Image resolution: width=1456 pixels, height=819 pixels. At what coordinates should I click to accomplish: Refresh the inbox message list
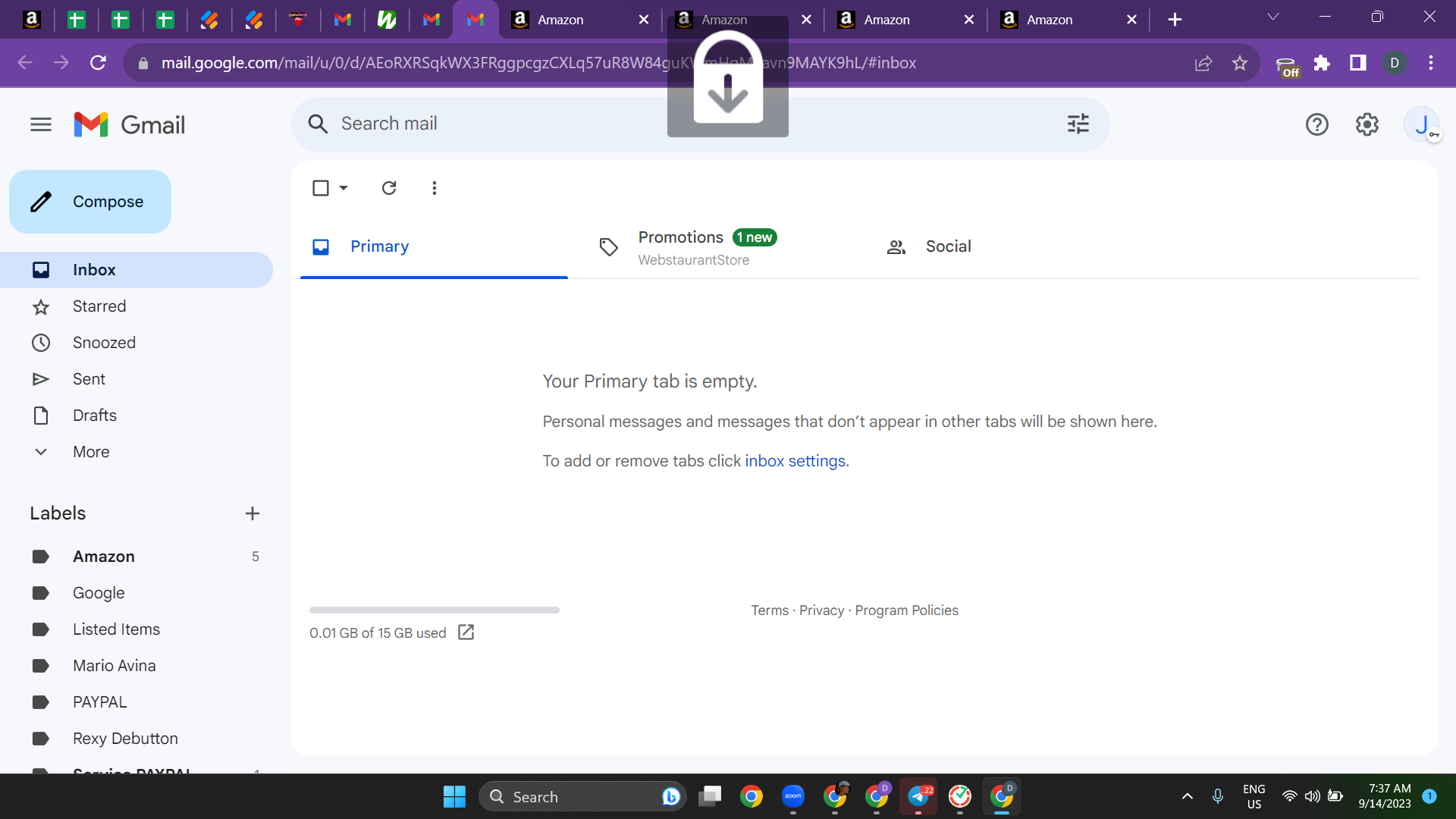pos(389,188)
